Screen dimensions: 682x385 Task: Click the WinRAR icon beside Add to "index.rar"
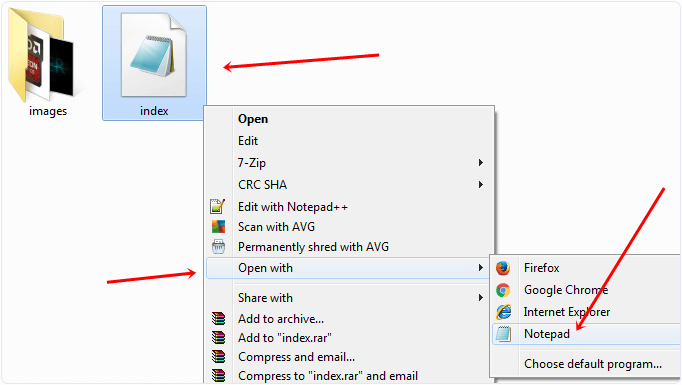pos(218,338)
